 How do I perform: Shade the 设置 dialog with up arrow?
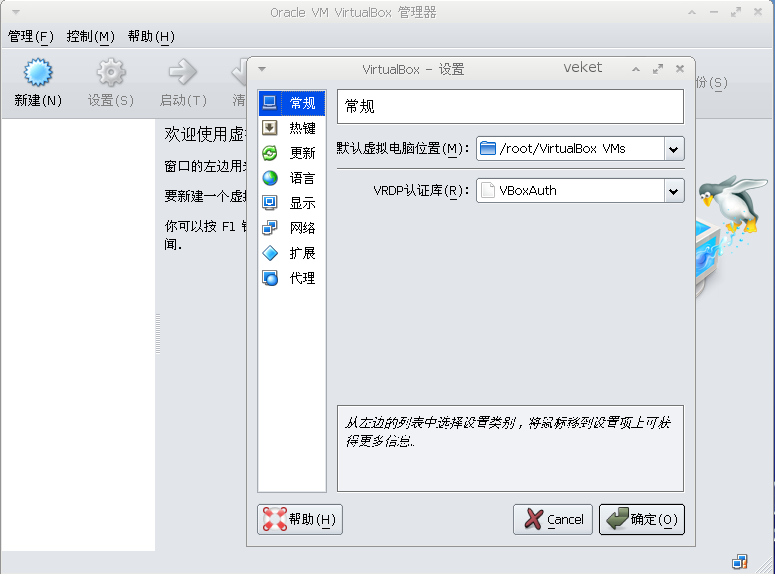tap(636, 69)
